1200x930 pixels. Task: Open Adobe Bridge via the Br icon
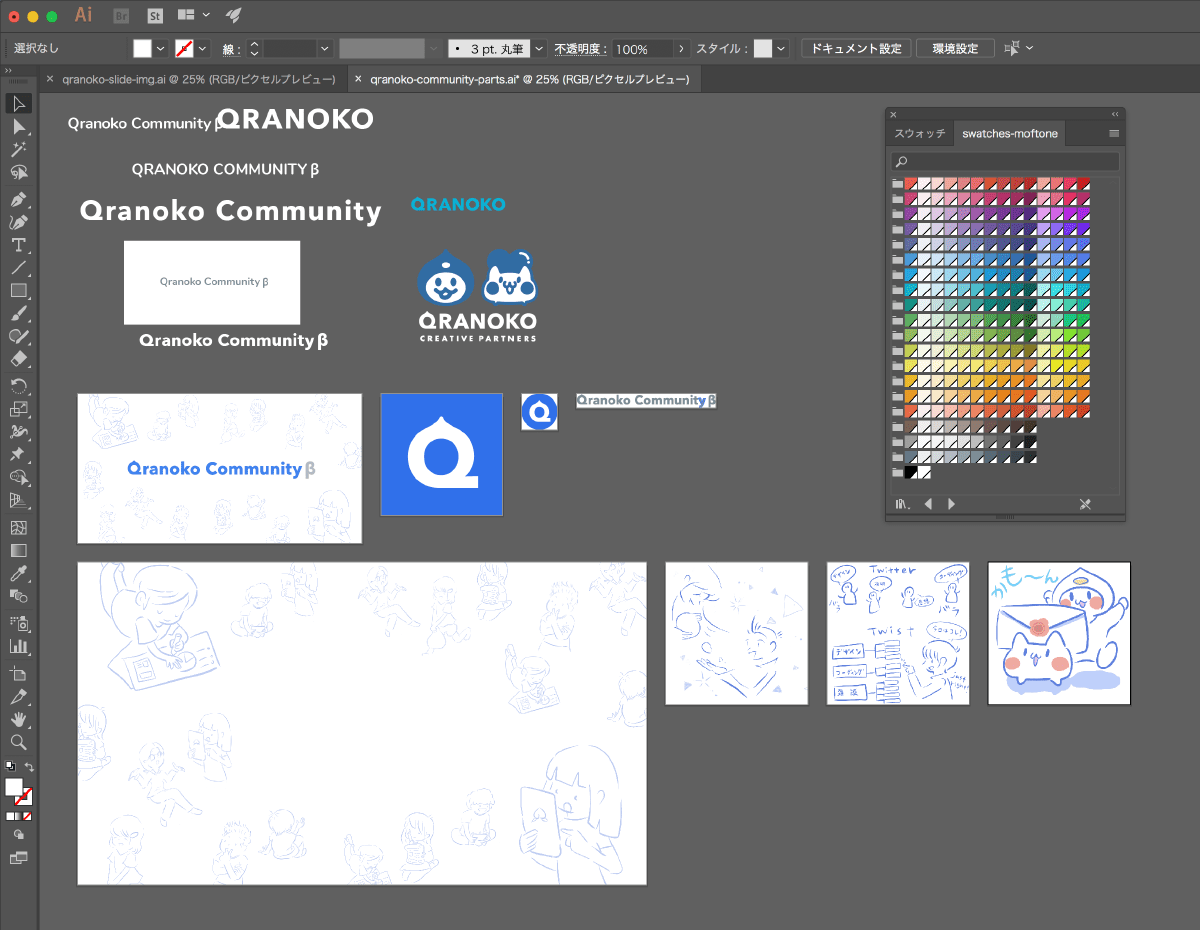coord(122,15)
